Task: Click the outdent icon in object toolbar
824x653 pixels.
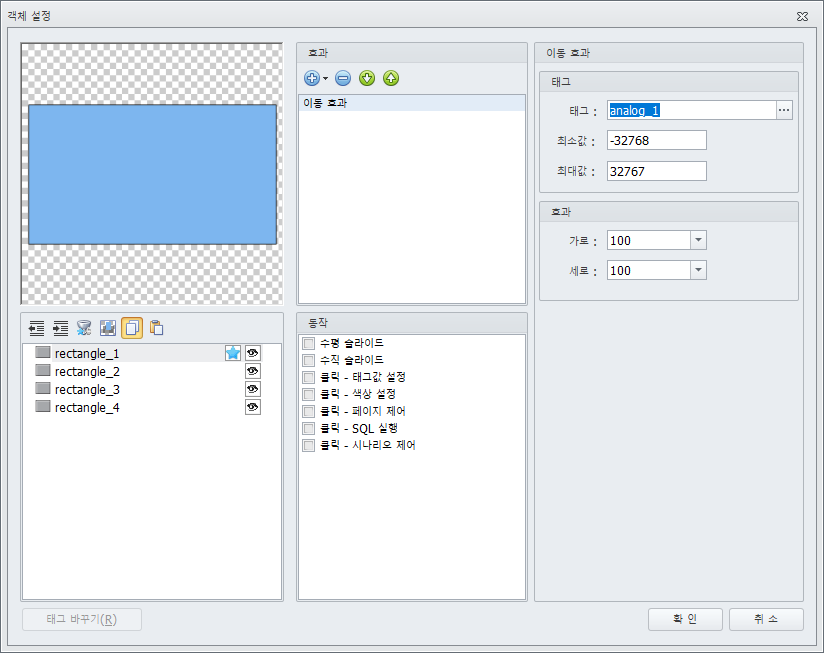Action: [x=36, y=328]
